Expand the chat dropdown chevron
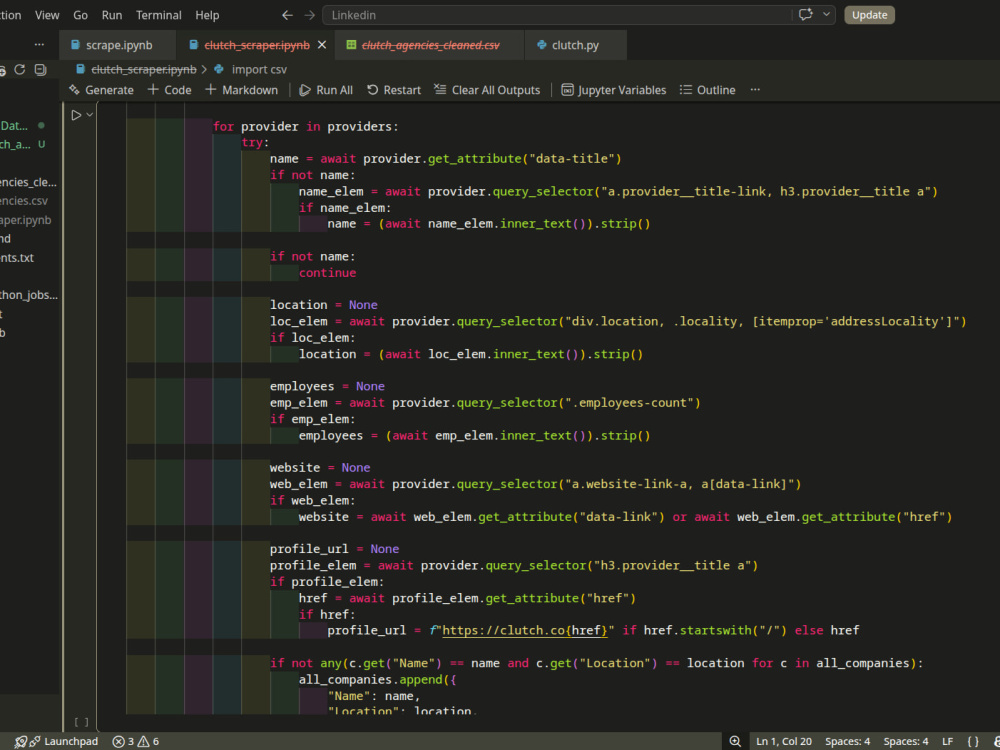The image size is (1000, 750). [827, 15]
